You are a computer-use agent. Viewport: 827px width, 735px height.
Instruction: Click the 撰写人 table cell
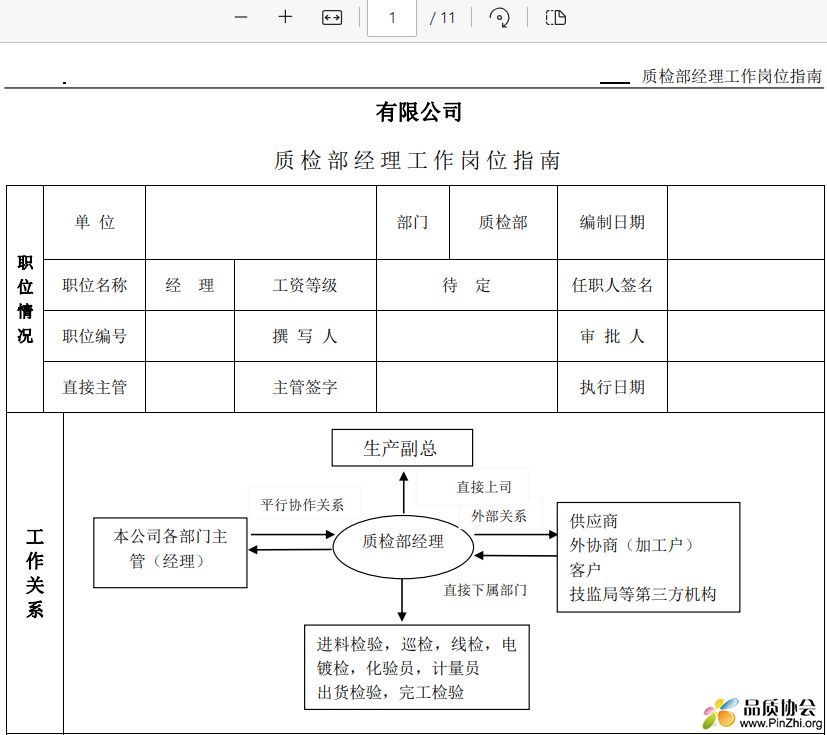[305, 336]
